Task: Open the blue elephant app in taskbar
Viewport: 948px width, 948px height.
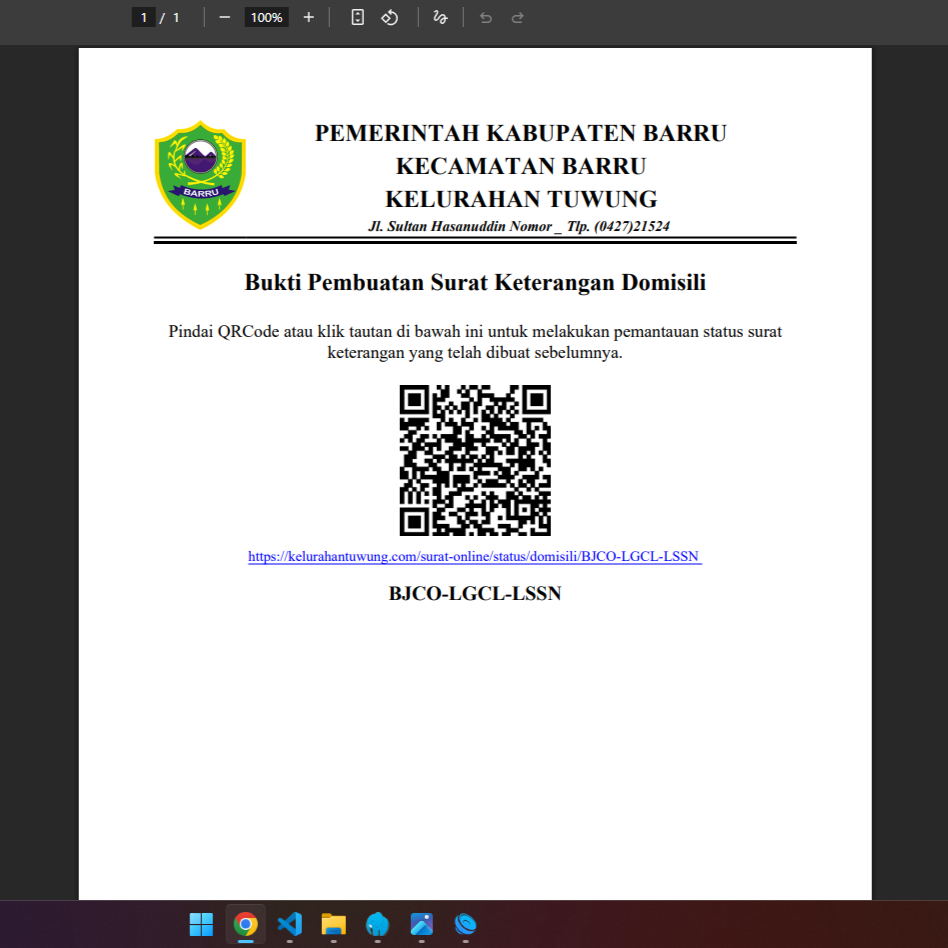Action: tap(377, 924)
